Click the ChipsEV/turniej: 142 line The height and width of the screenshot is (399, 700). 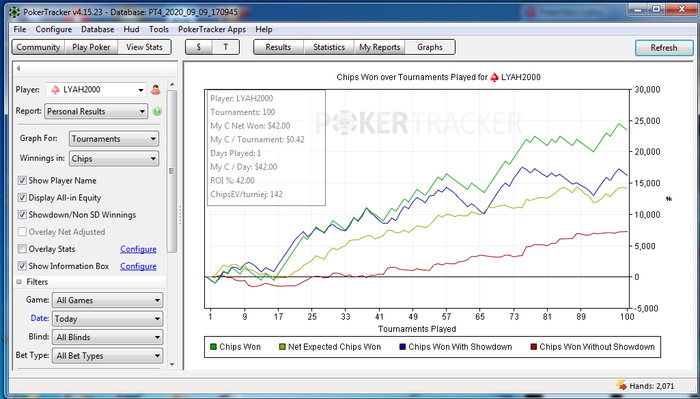(x=246, y=194)
